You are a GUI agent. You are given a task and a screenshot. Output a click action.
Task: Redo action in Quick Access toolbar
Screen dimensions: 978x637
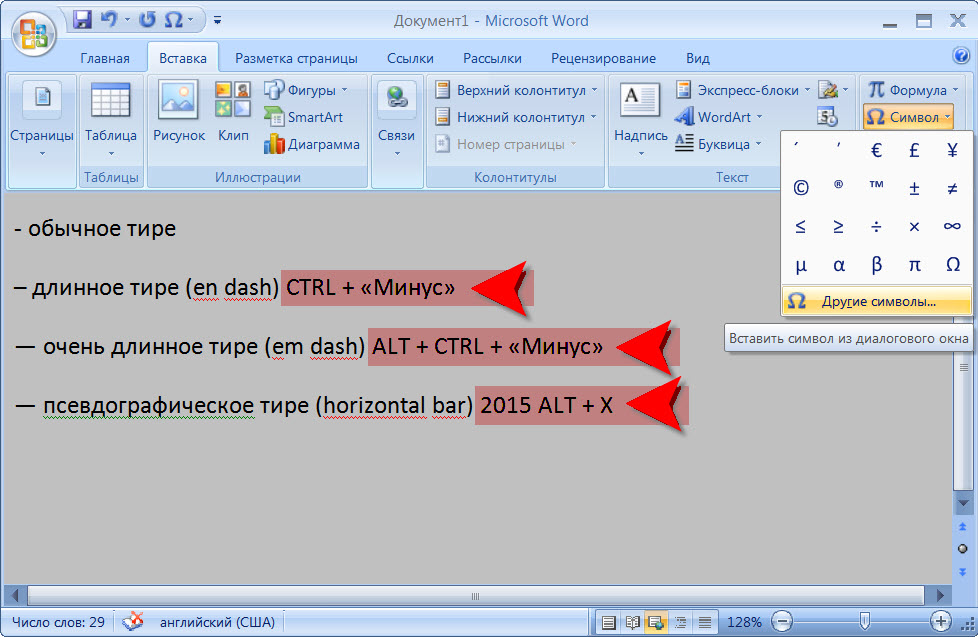147,19
